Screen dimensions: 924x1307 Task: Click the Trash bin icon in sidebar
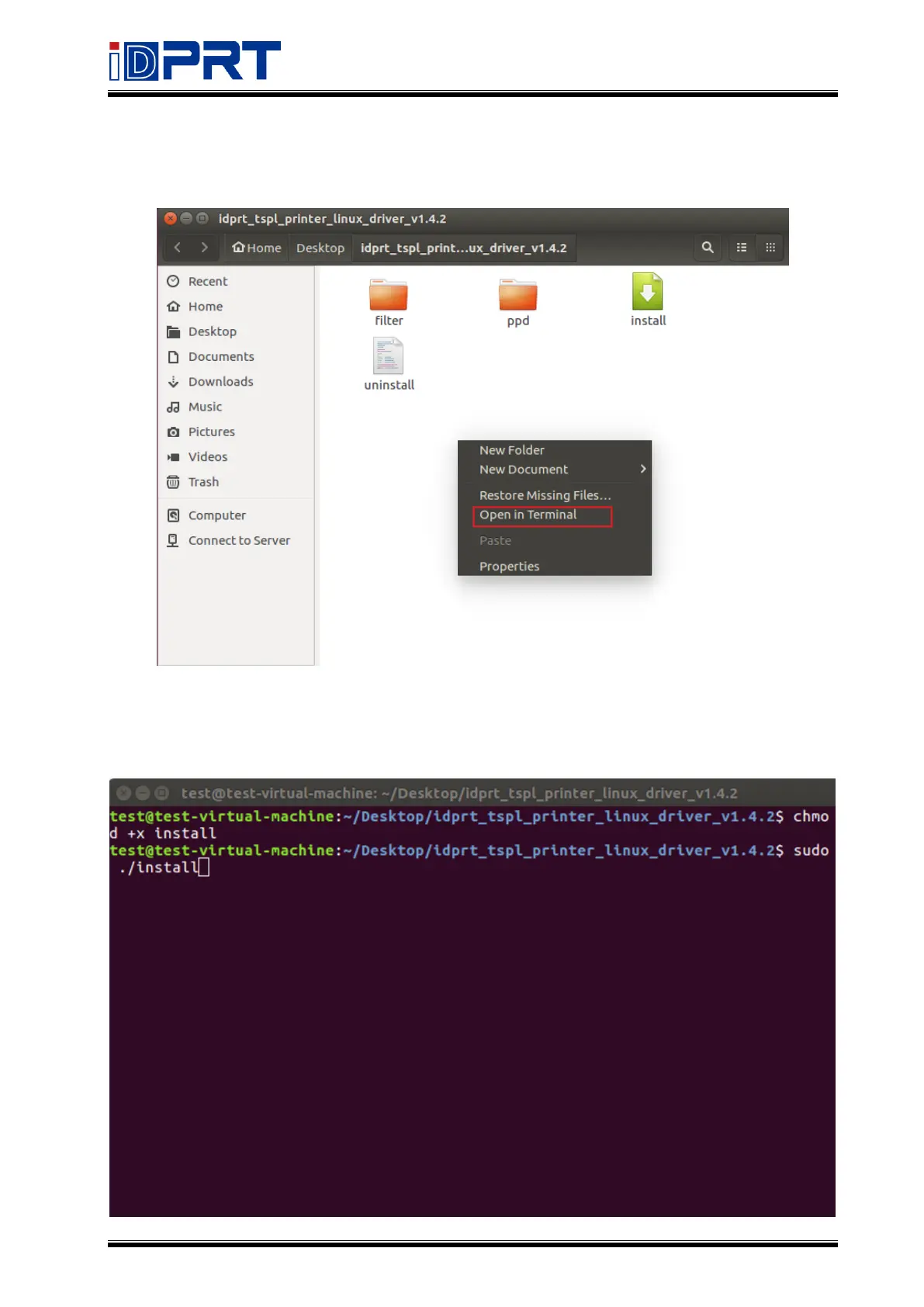[173, 482]
